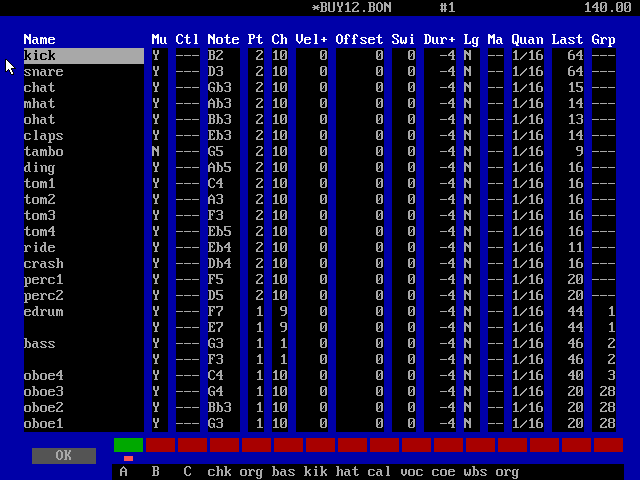This screenshot has height=480, width=640.
Task: Edit the Dur+ -4 value of ohat
Action: pyautogui.click(x=440, y=119)
